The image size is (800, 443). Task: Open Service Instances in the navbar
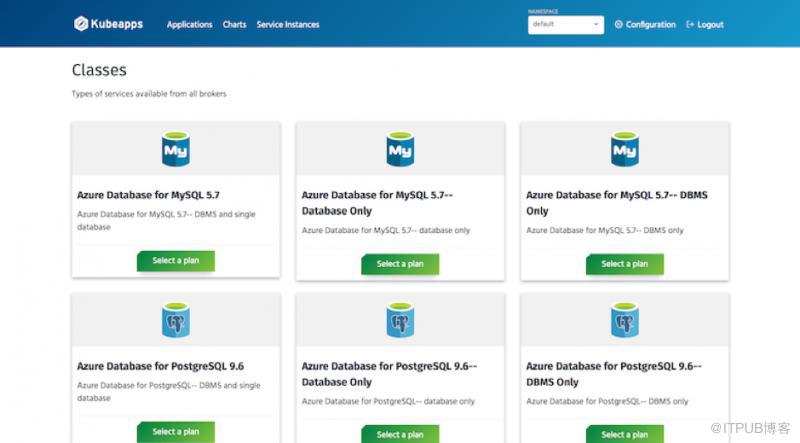pos(288,24)
